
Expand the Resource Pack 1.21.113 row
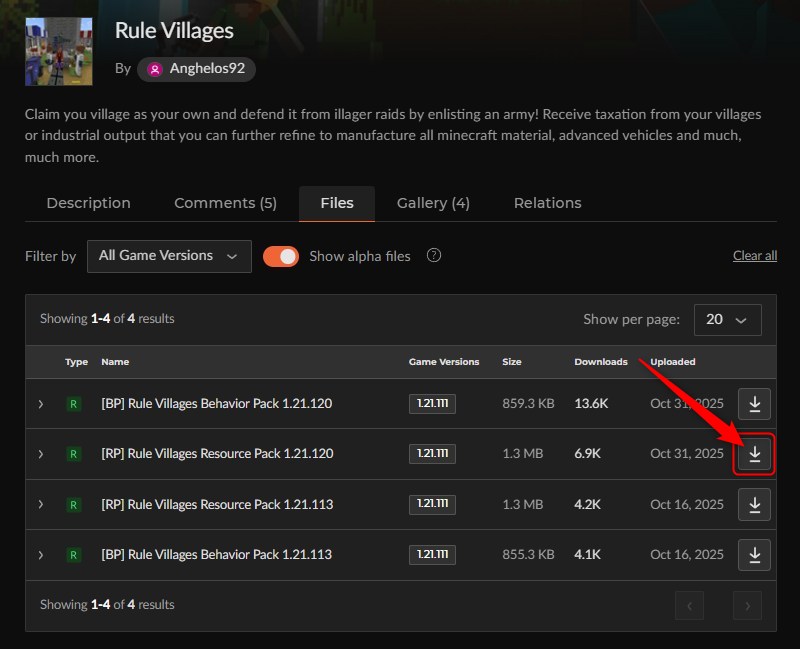[x=41, y=505]
